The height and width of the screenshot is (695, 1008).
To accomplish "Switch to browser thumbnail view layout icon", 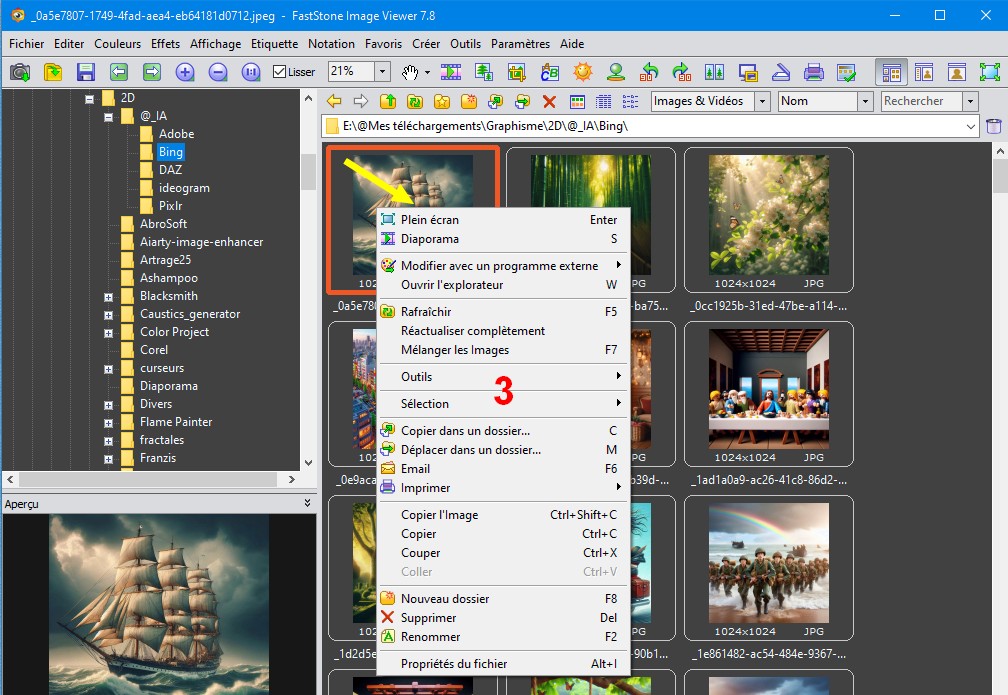I will pyautogui.click(x=891, y=72).
